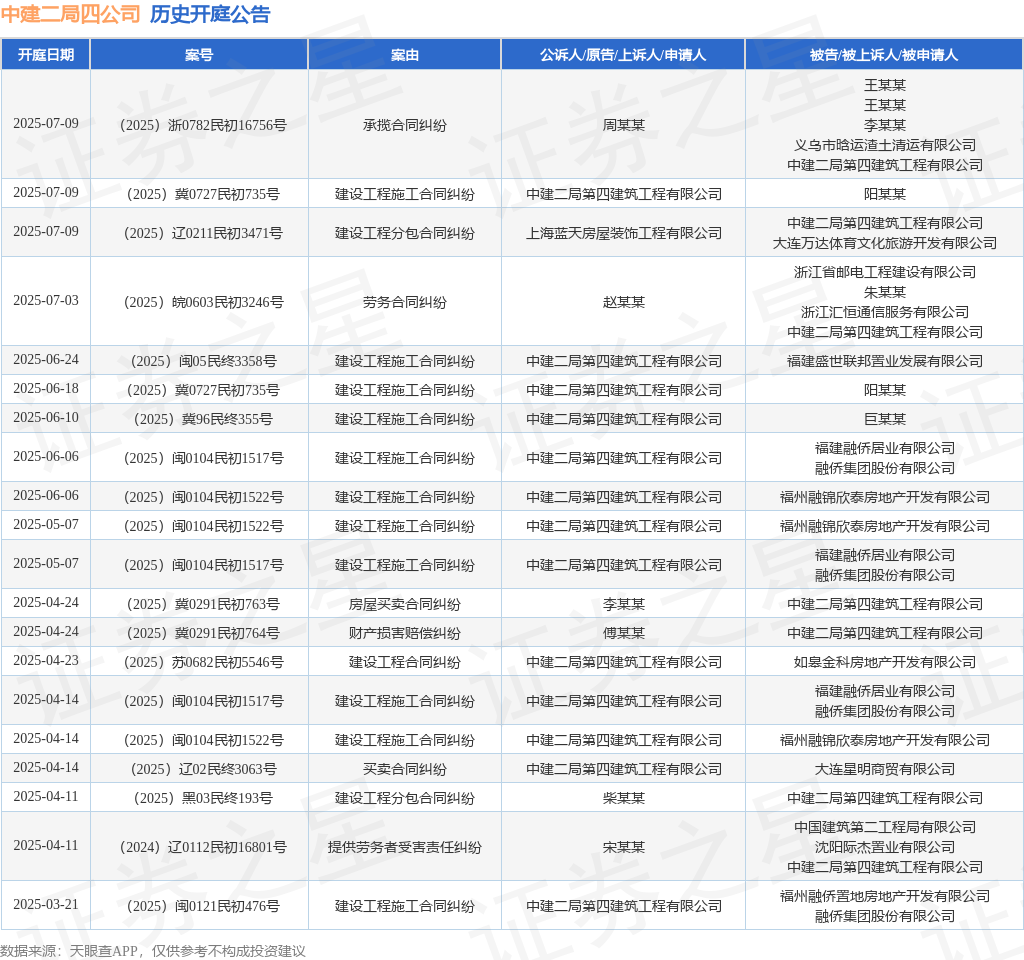Click date 2025-06-24

pos(46,360)
